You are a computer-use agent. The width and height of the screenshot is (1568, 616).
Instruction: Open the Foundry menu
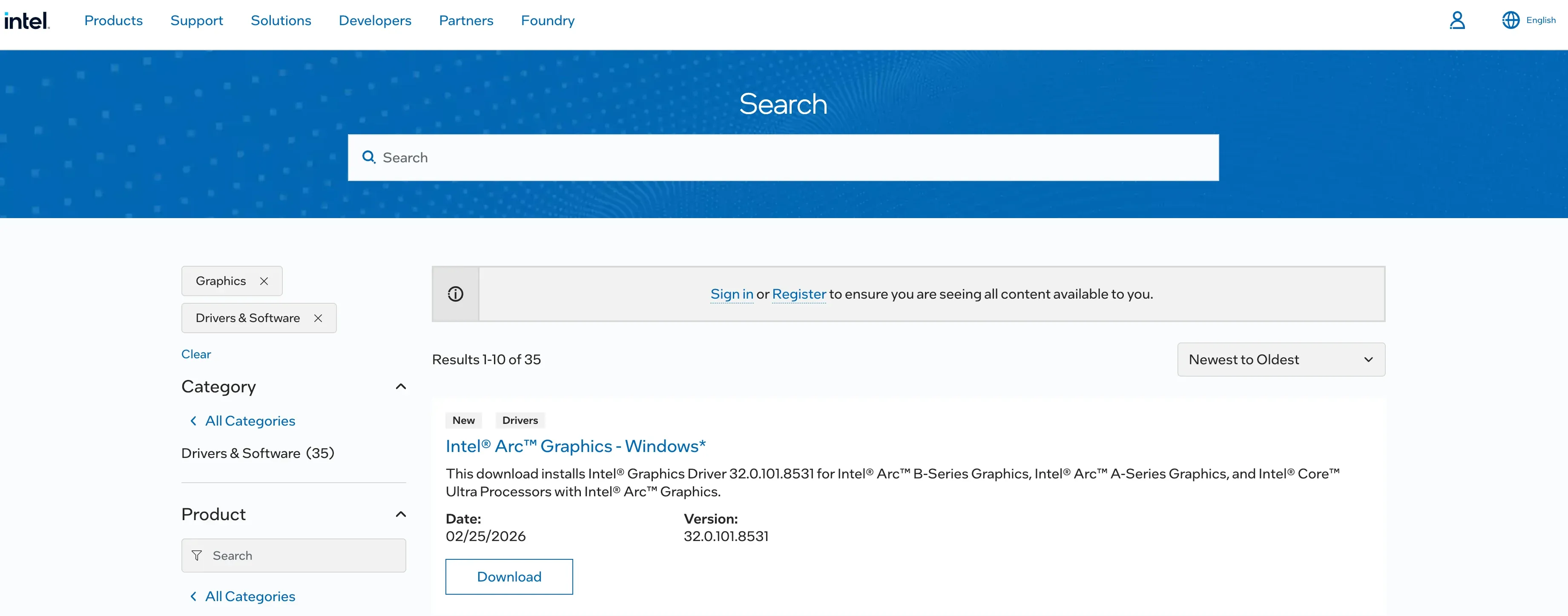[x=548, y=21]
